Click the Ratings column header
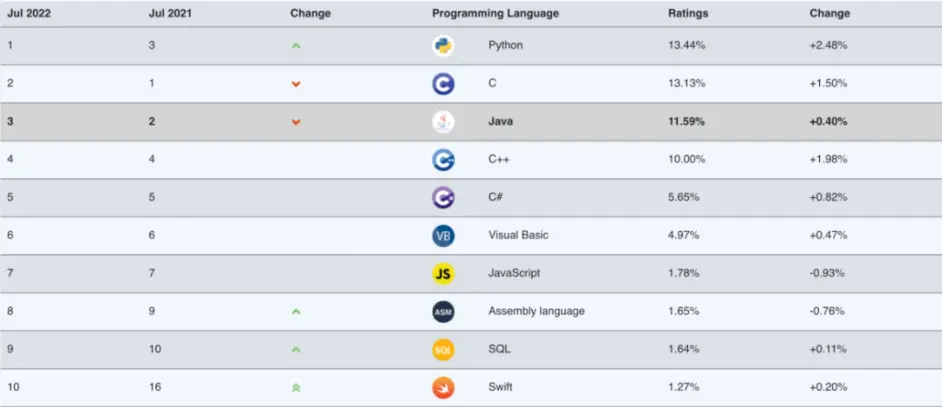 (x=688, y=14)
